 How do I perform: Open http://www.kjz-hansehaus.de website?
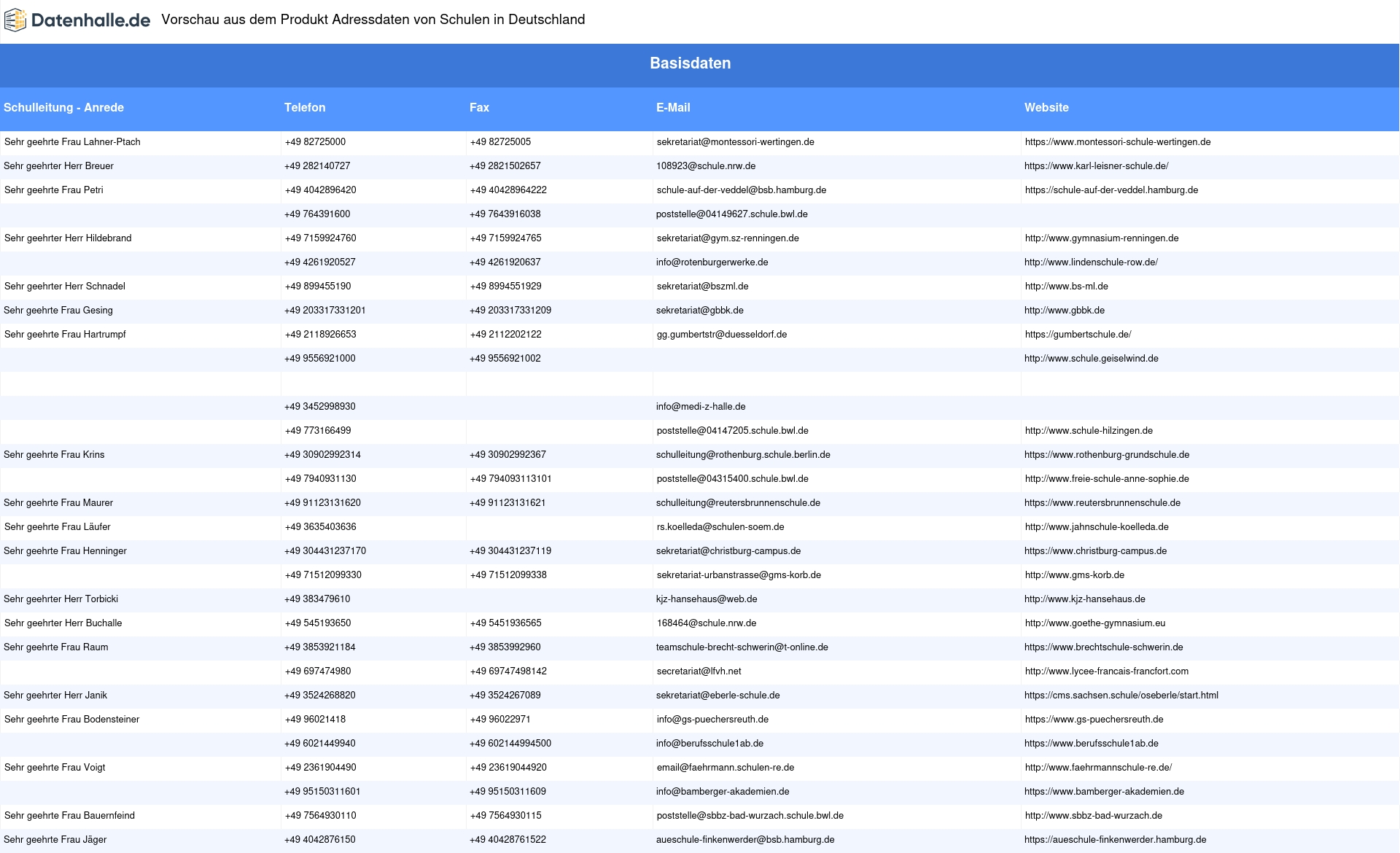coord(1085,599)
